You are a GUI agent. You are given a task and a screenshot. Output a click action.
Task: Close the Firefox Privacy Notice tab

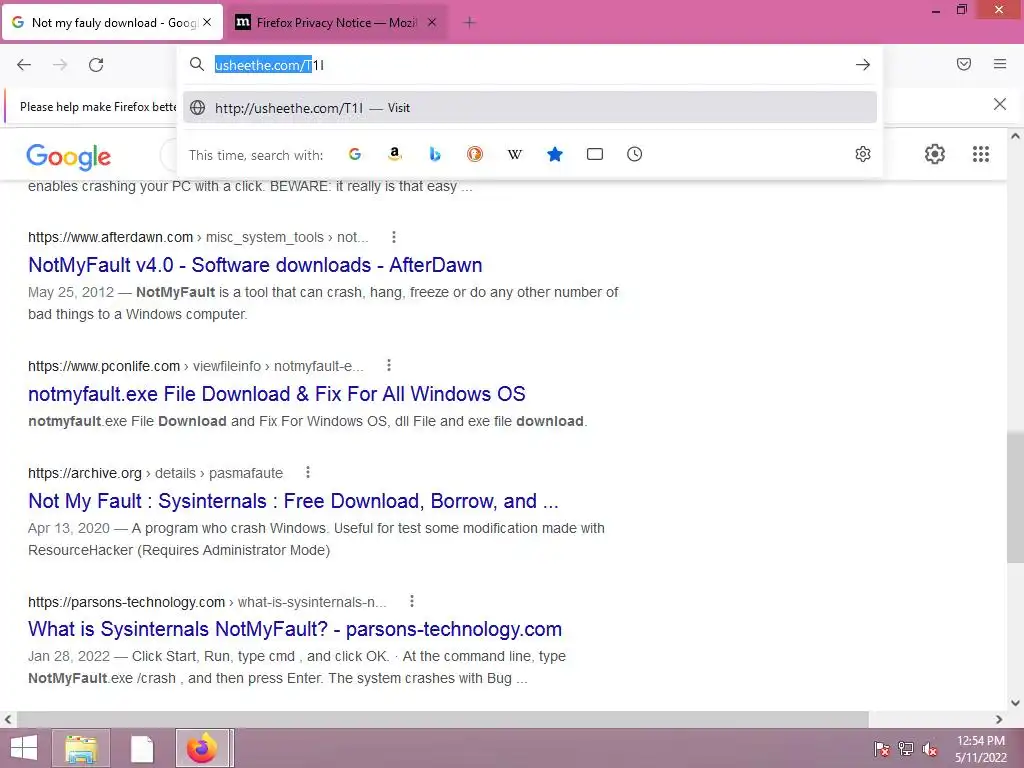(x=432, y=22)
